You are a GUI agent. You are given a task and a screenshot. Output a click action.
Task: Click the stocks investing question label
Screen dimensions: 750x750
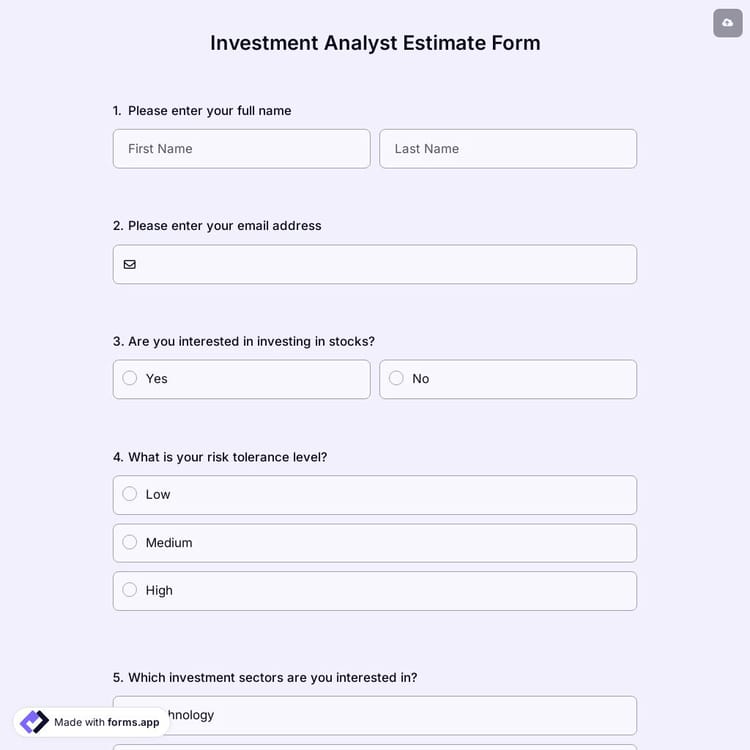pos(251,341)
